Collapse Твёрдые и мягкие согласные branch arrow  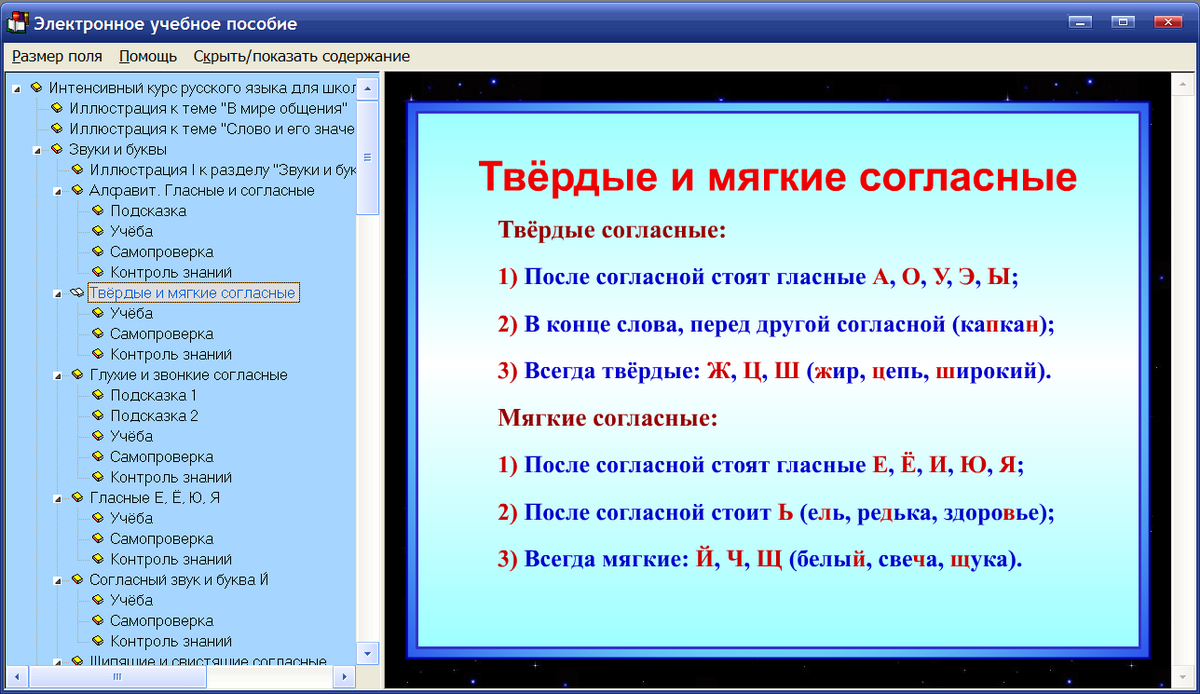pos(58,294)
